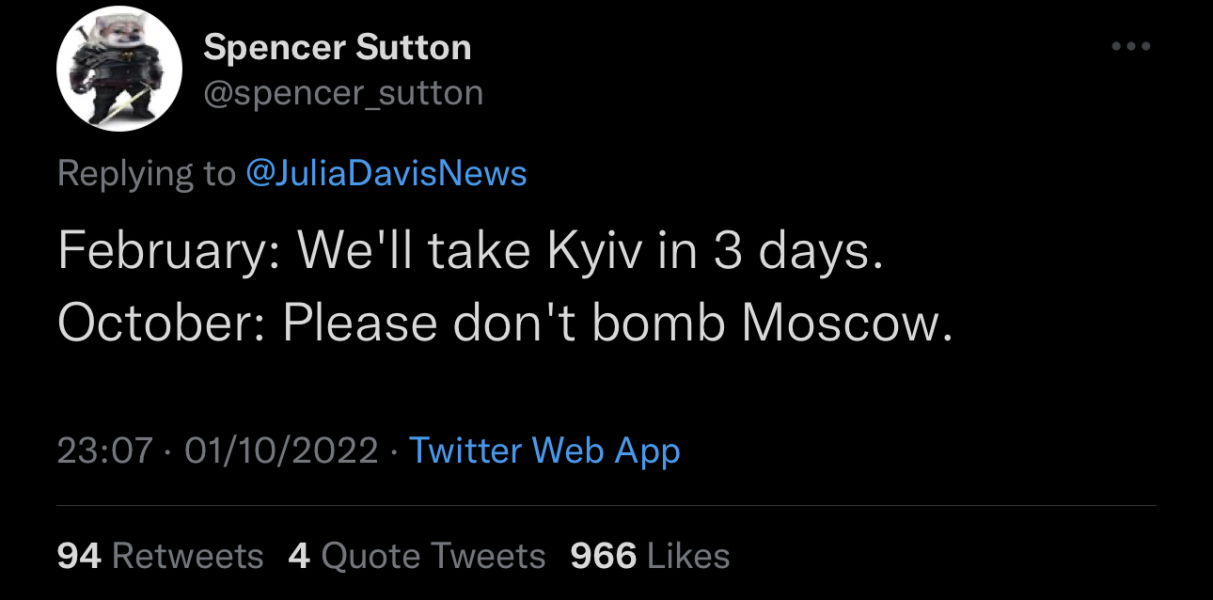This screenshot has height=600, width=1213.
Task: Click the Retweets count number 94
Action: tap(80, 556)
